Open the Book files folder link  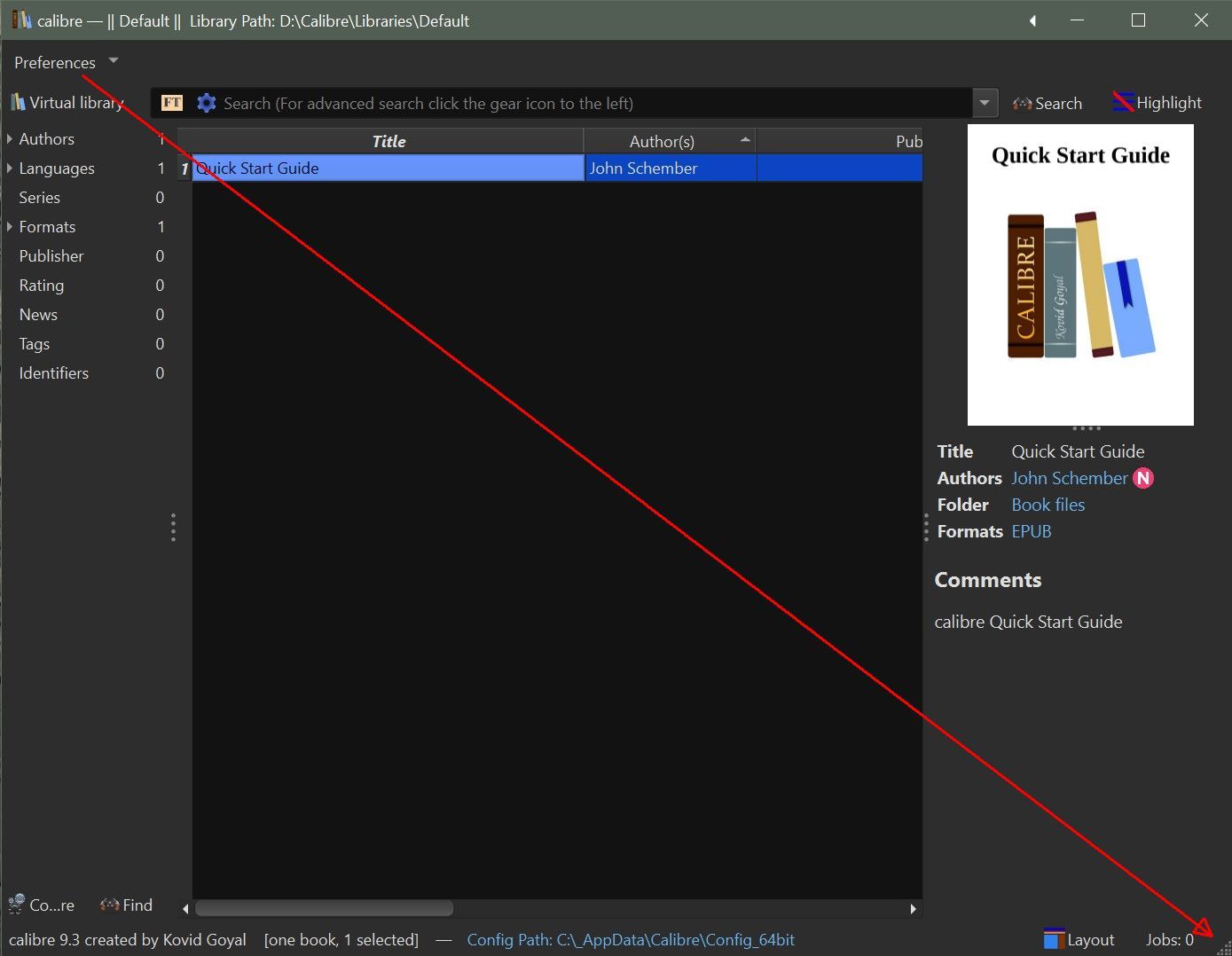[1048, 505]
